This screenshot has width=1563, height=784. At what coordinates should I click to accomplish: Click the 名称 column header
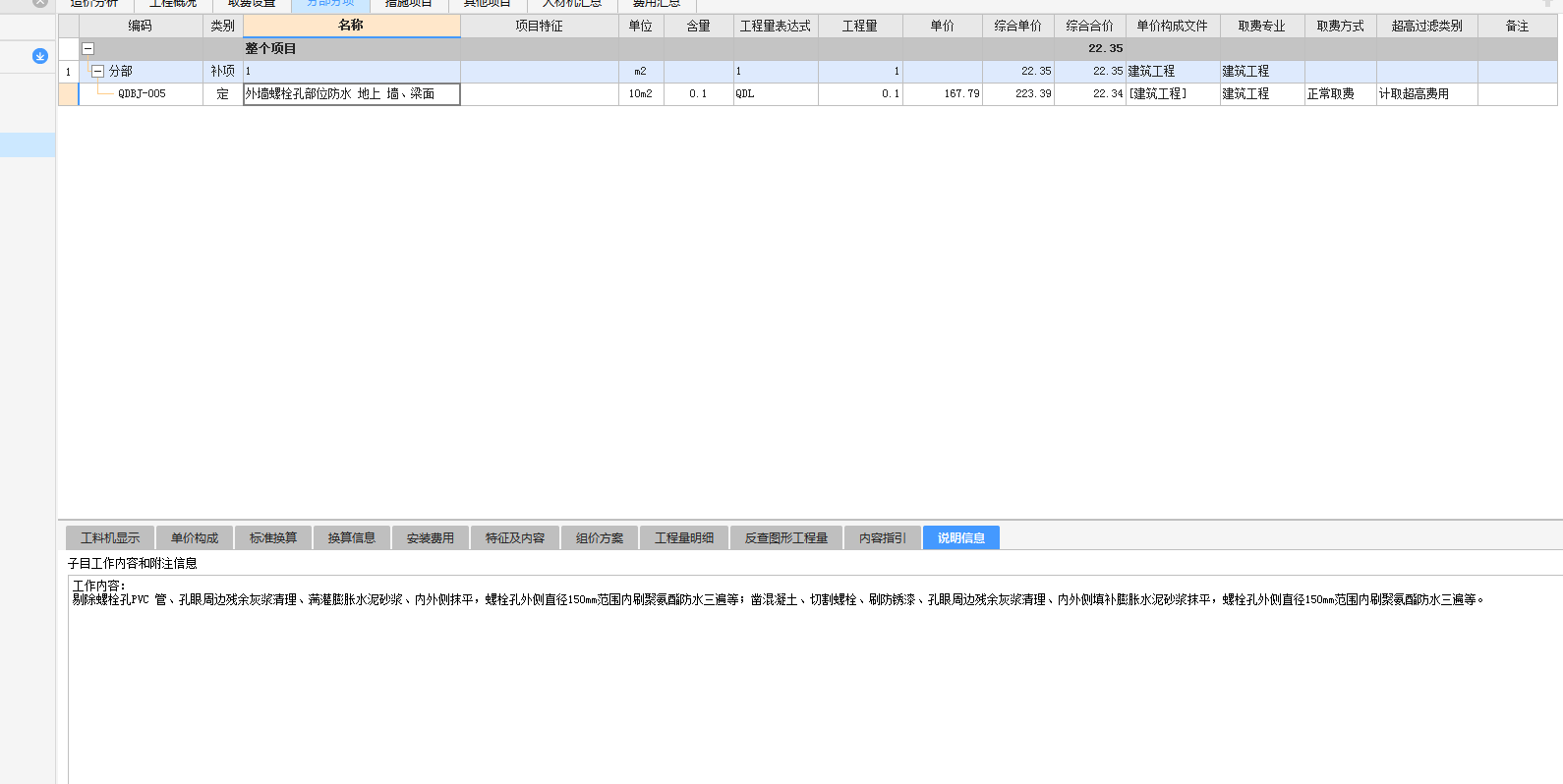(351, 26)
